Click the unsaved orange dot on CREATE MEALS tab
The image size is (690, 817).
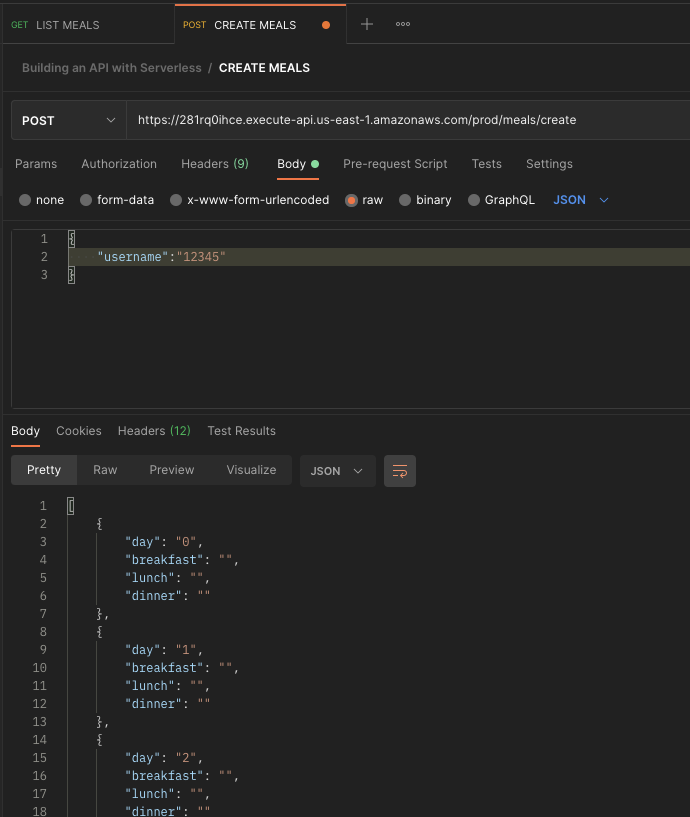coord(326,25)
